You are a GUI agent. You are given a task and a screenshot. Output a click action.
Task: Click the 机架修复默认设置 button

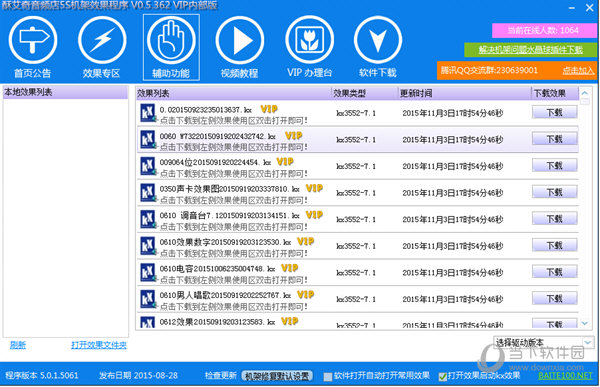click(x=277, y=376)
